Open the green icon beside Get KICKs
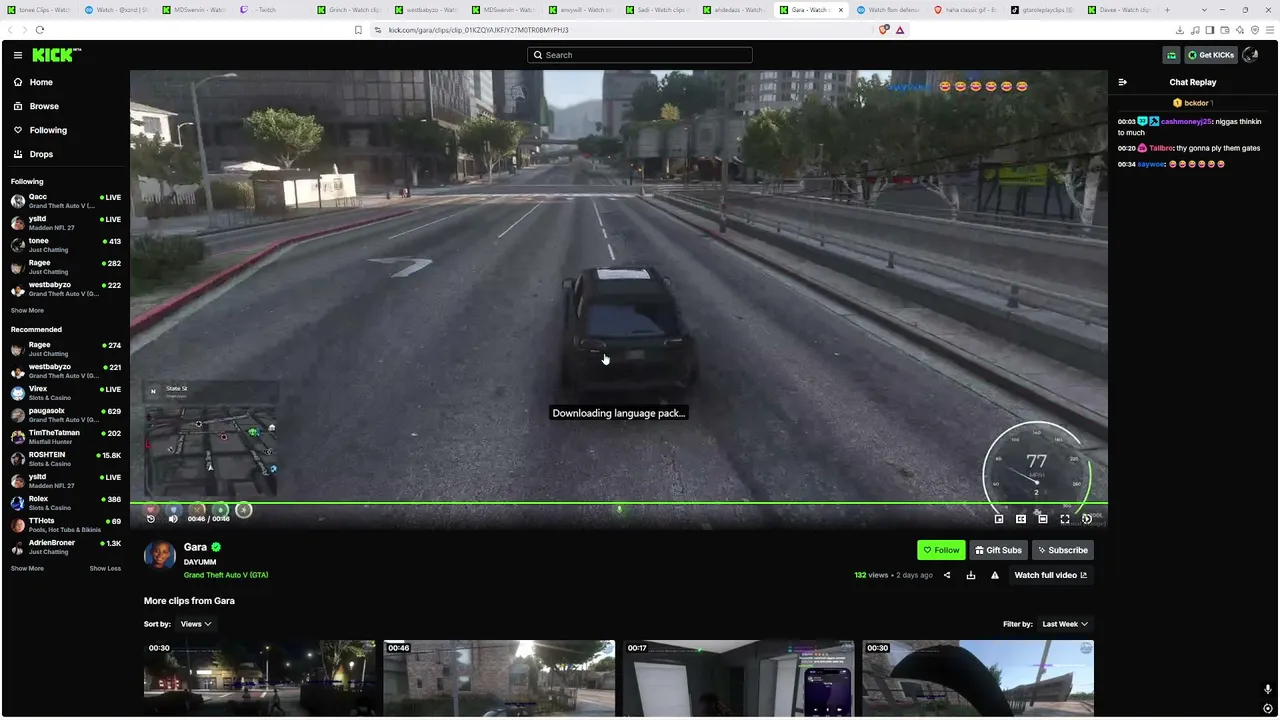The height and width of the screenshot is (720, 1280). click(x=1171, y=55)
